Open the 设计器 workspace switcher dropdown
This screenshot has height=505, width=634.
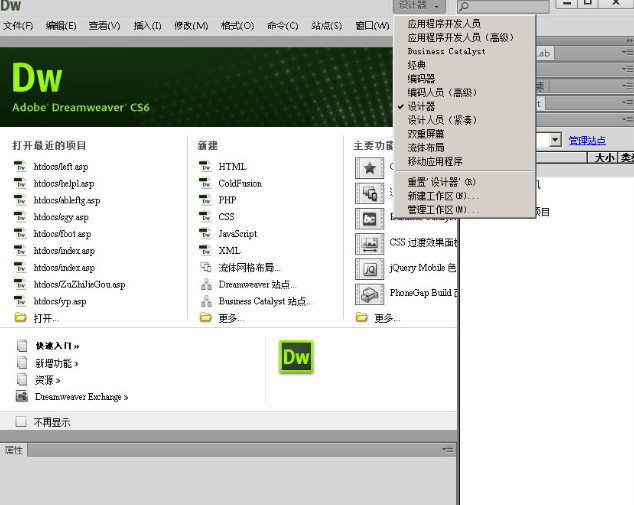click(419, 6)
